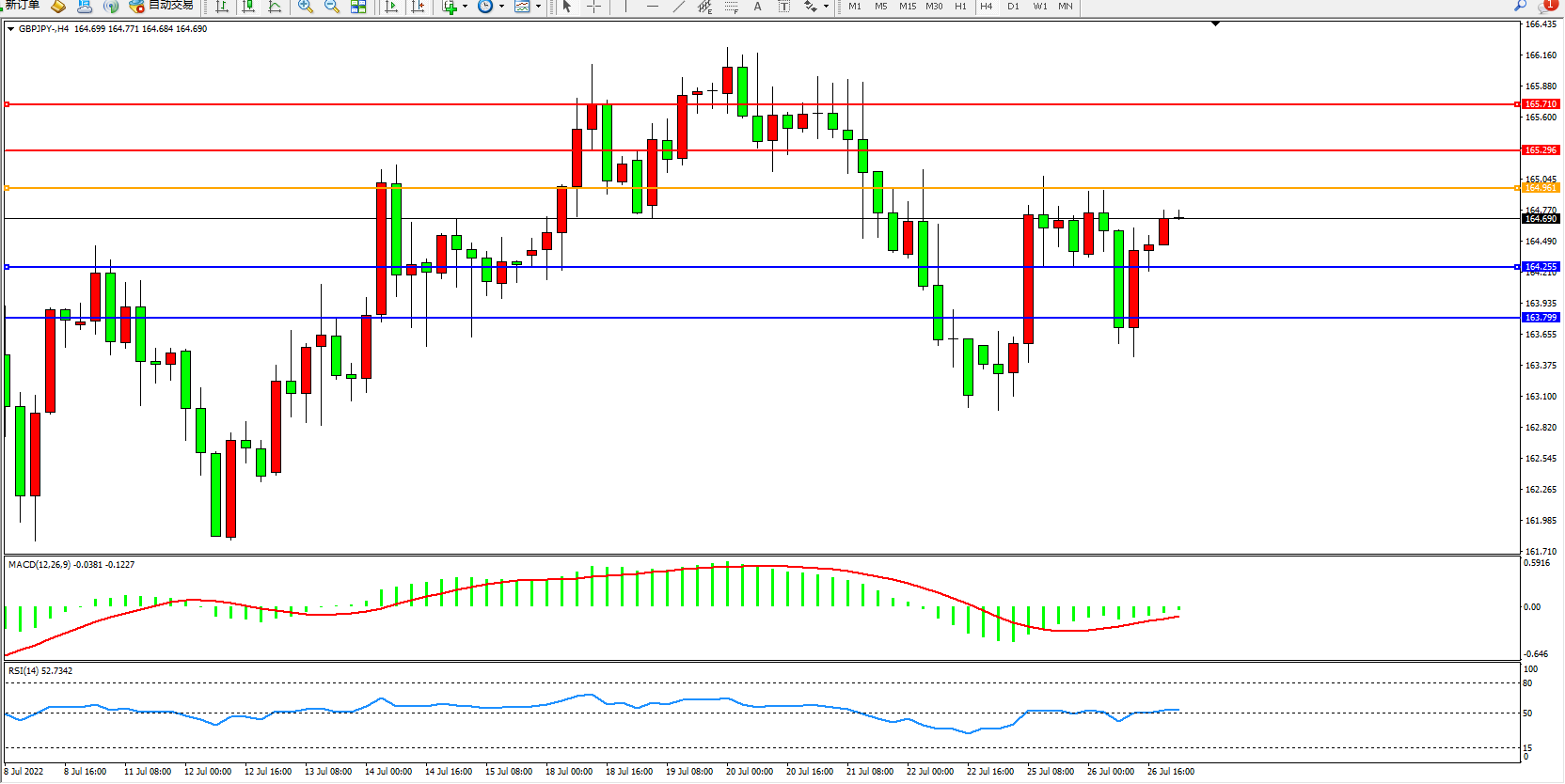Click the red 165.710 price level label
The width and height of the screenshot is (1565, 784).
tap(1540, 104)
